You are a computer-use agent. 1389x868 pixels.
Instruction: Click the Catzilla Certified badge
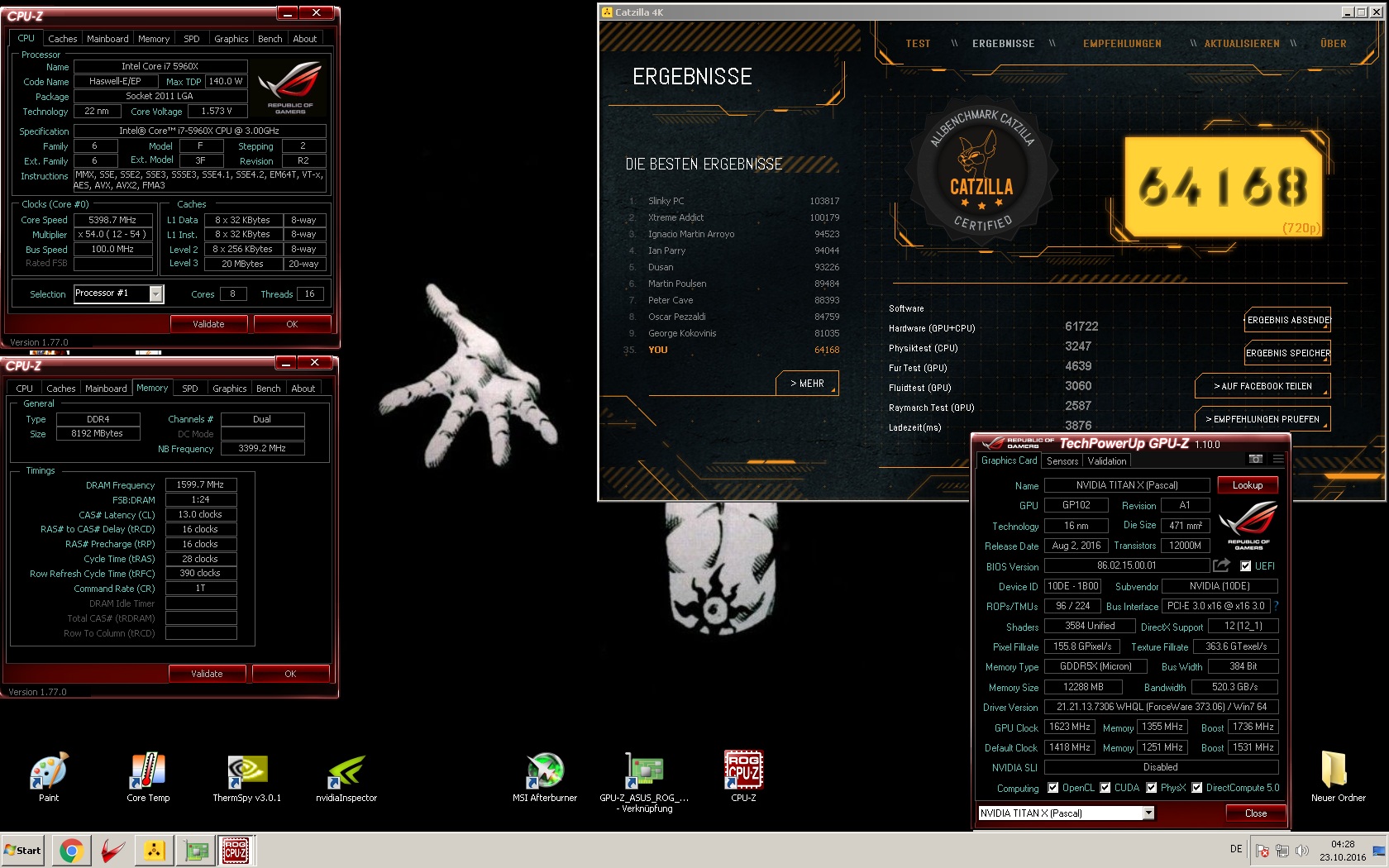click(x=981, y=170)
